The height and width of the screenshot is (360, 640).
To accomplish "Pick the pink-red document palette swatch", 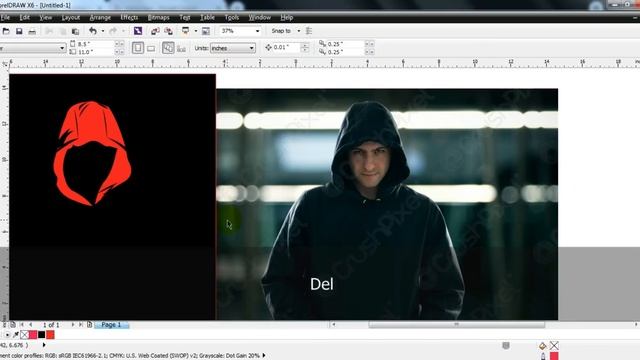I will pos(33,335).
